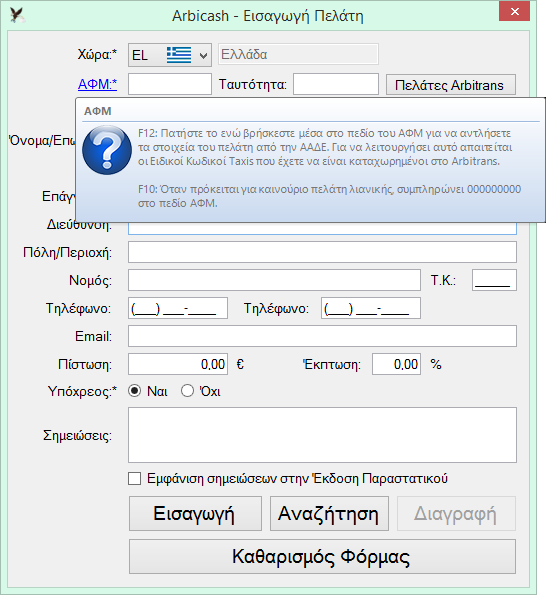Click the Εισαγωγή button

(x=195, y=513)
